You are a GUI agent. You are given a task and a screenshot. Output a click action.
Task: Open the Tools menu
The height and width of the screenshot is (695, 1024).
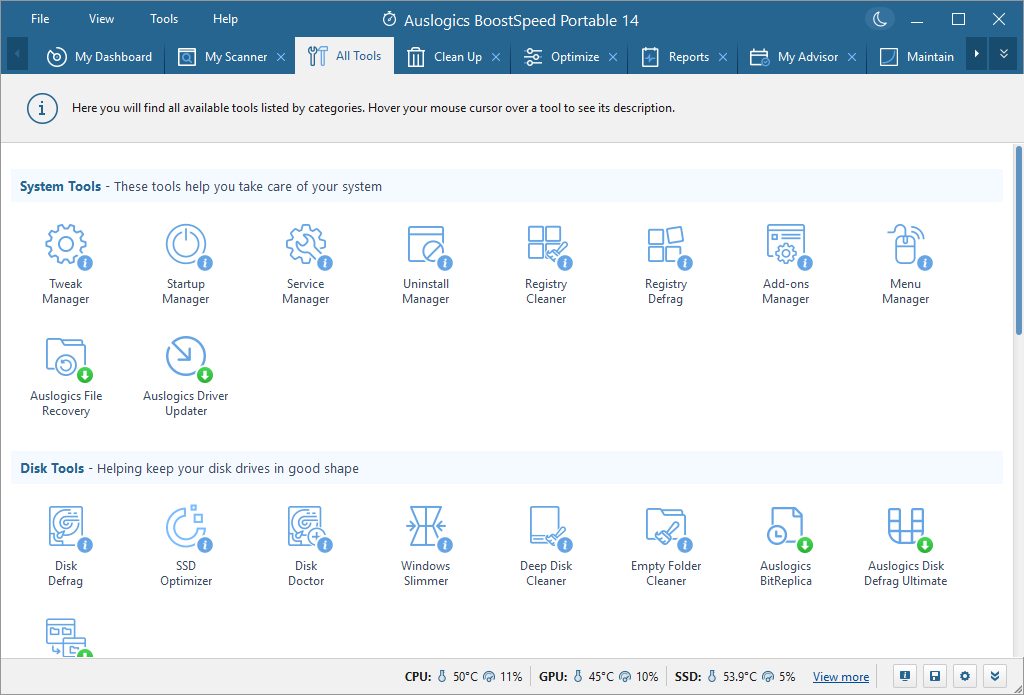click(164, 19)
